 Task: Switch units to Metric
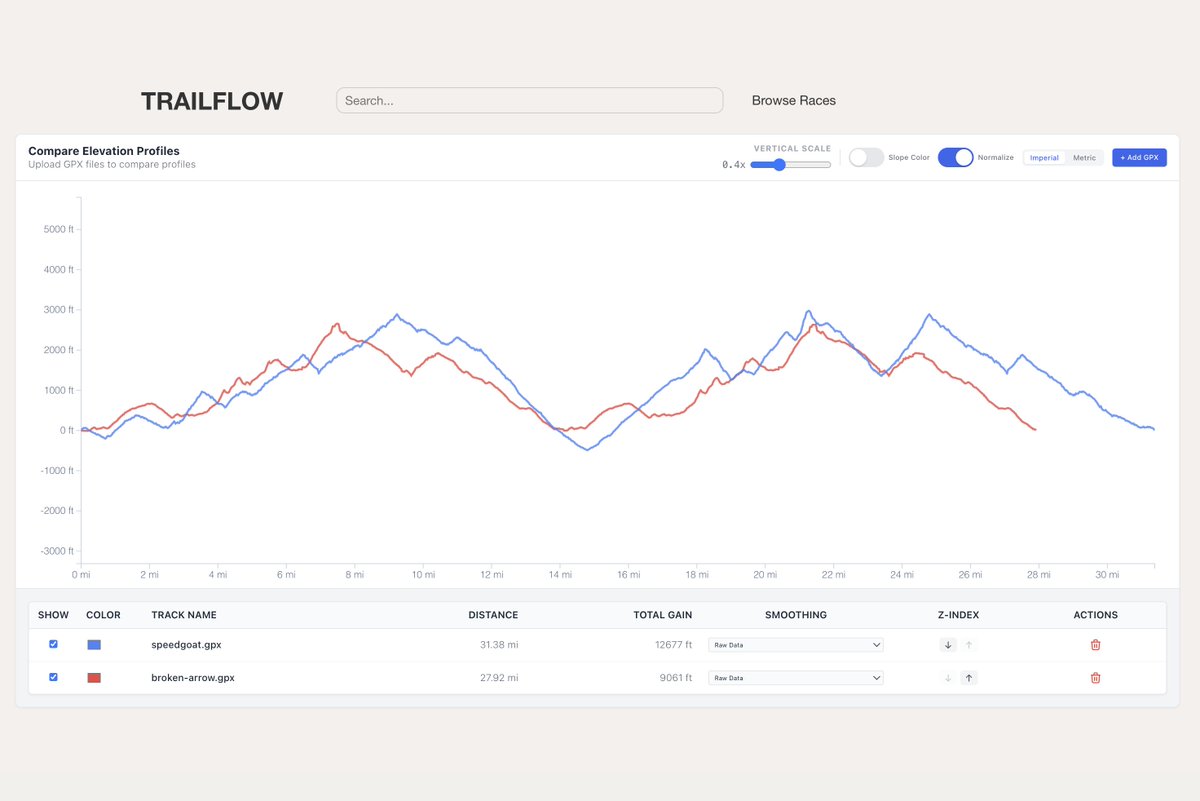click(x=1084, y=158)
